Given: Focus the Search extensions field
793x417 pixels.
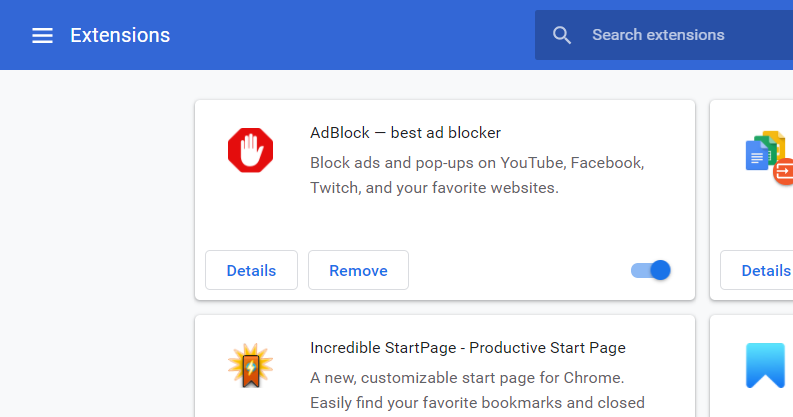Looking at the screenshot, I should [664, 35].
